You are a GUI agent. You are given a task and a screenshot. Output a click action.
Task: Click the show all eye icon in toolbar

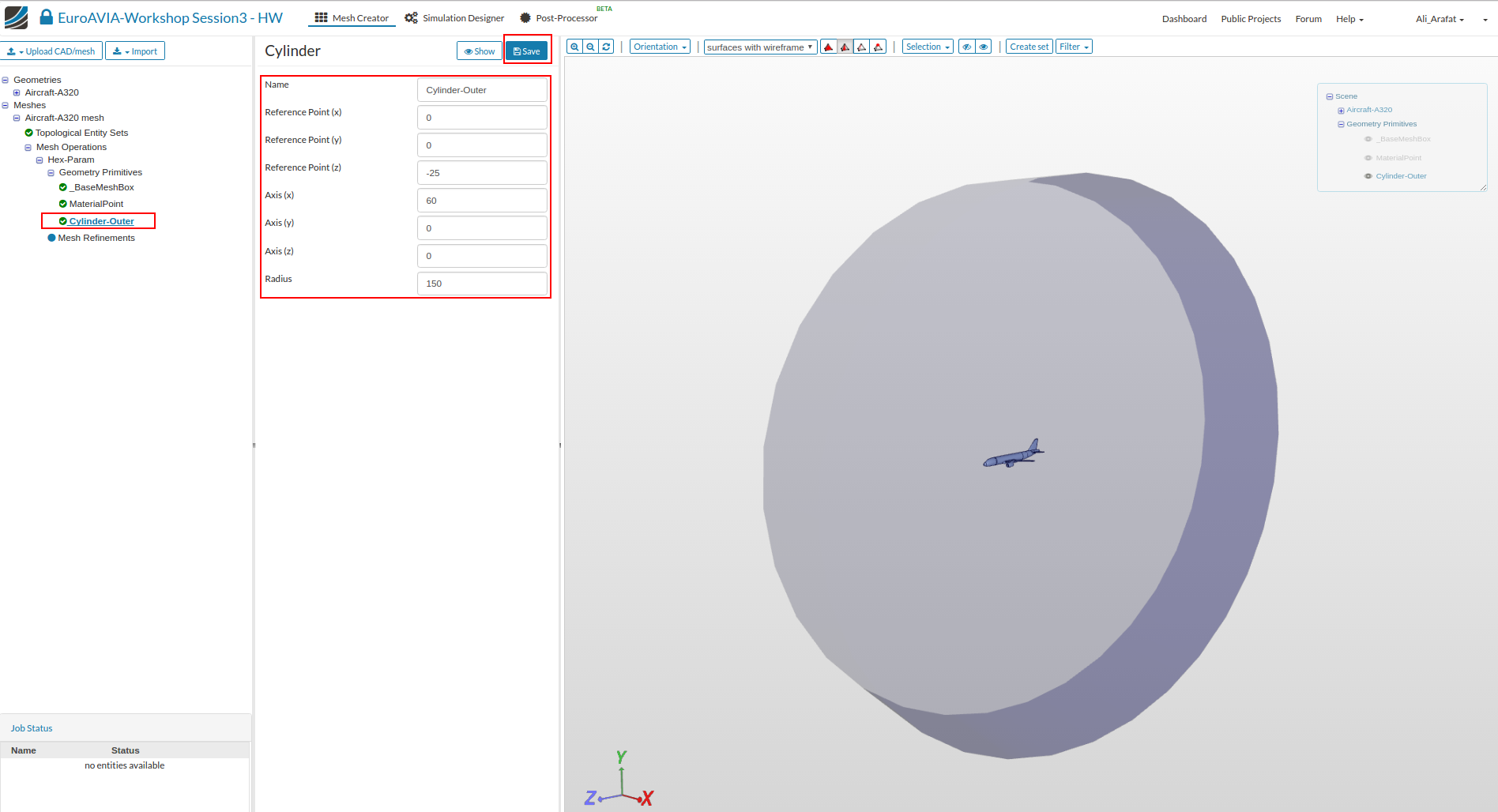(x=984, y=47)
